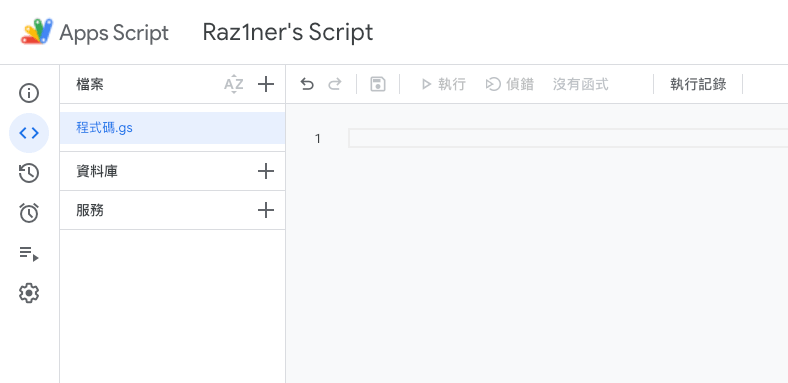Select the 程式碼.gs file

172,128
